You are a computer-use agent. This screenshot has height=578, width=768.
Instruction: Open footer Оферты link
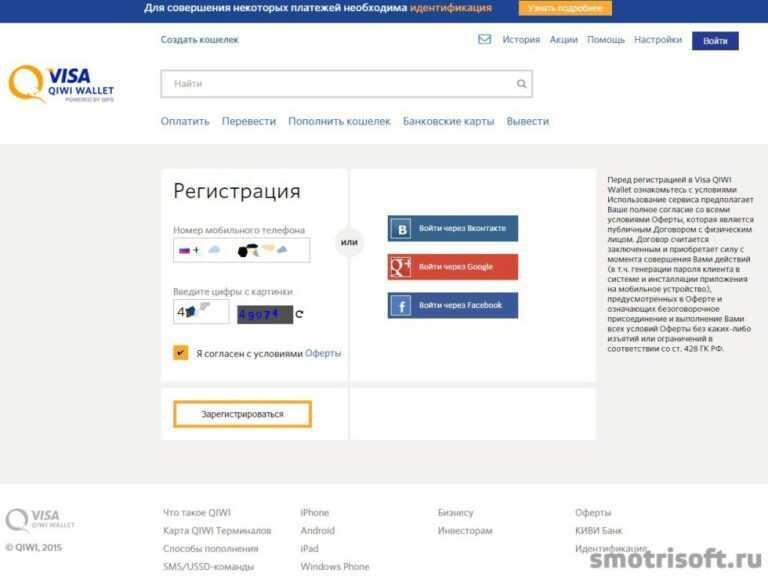tap(593, 512)
